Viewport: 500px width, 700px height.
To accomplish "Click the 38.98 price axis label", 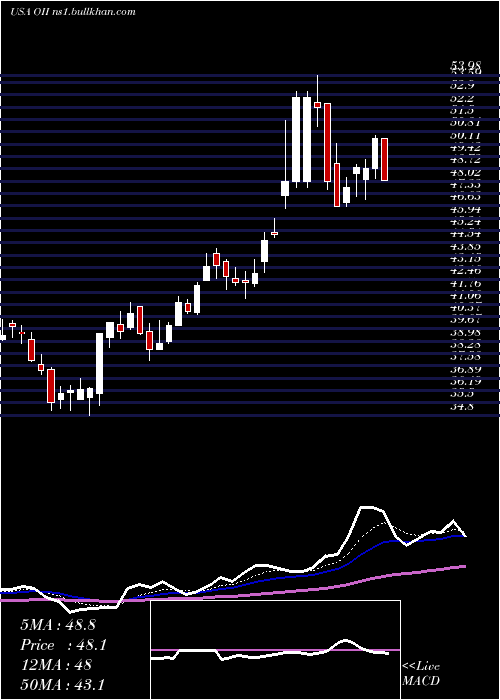I will [465, 333].
